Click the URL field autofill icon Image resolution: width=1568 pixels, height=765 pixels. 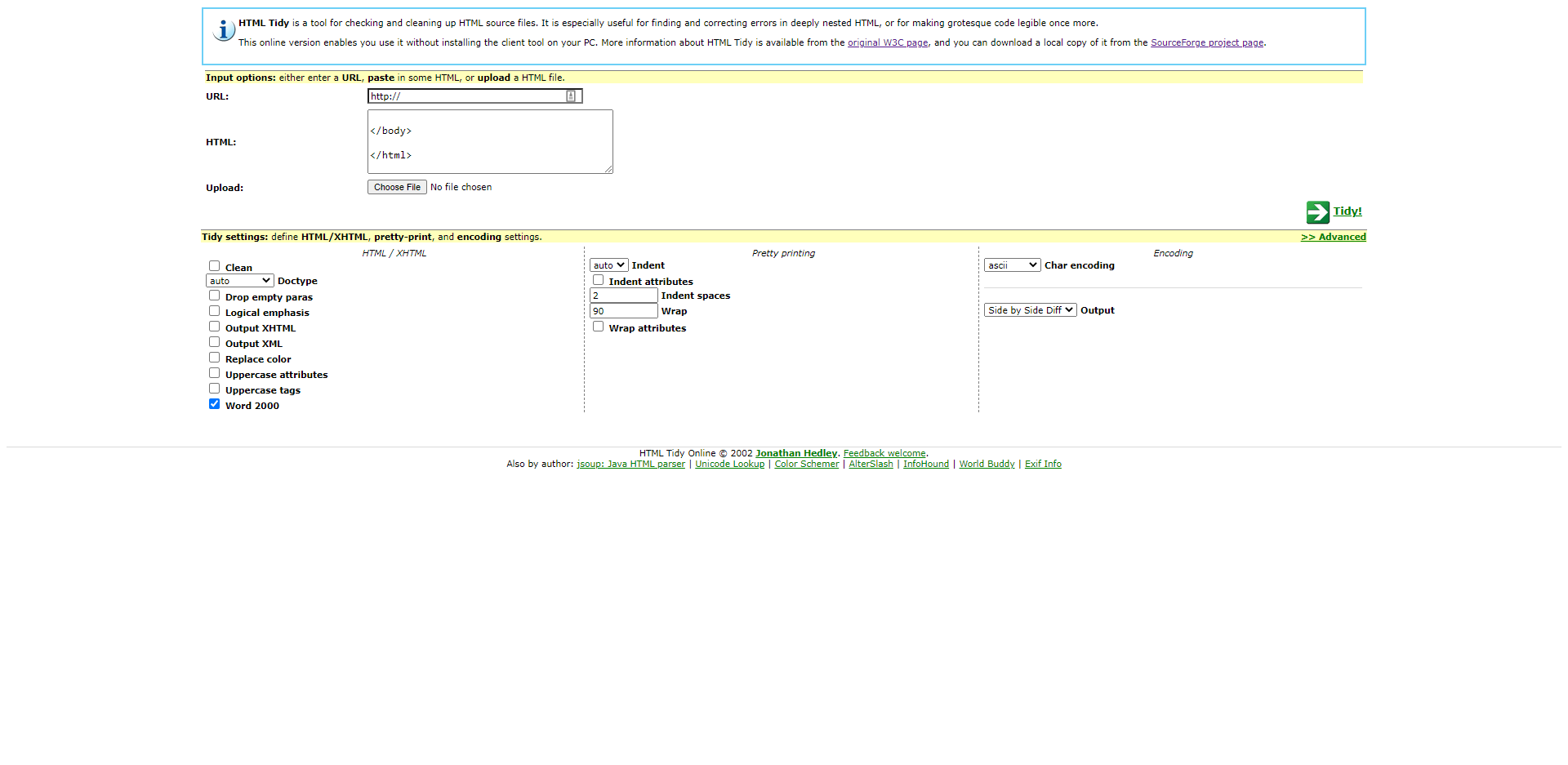click(x=571, y=96)
